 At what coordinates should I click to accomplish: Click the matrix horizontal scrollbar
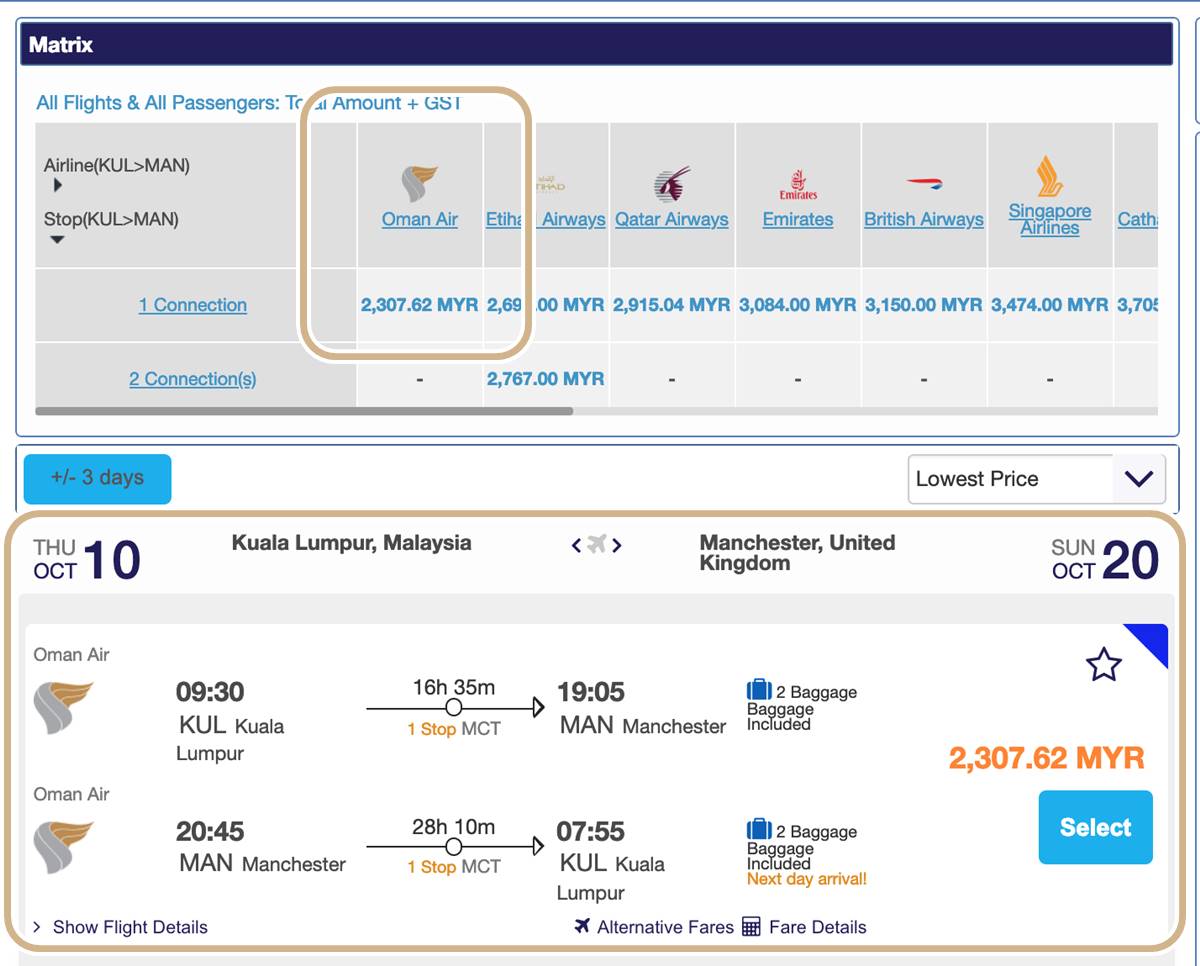(304, 410)
